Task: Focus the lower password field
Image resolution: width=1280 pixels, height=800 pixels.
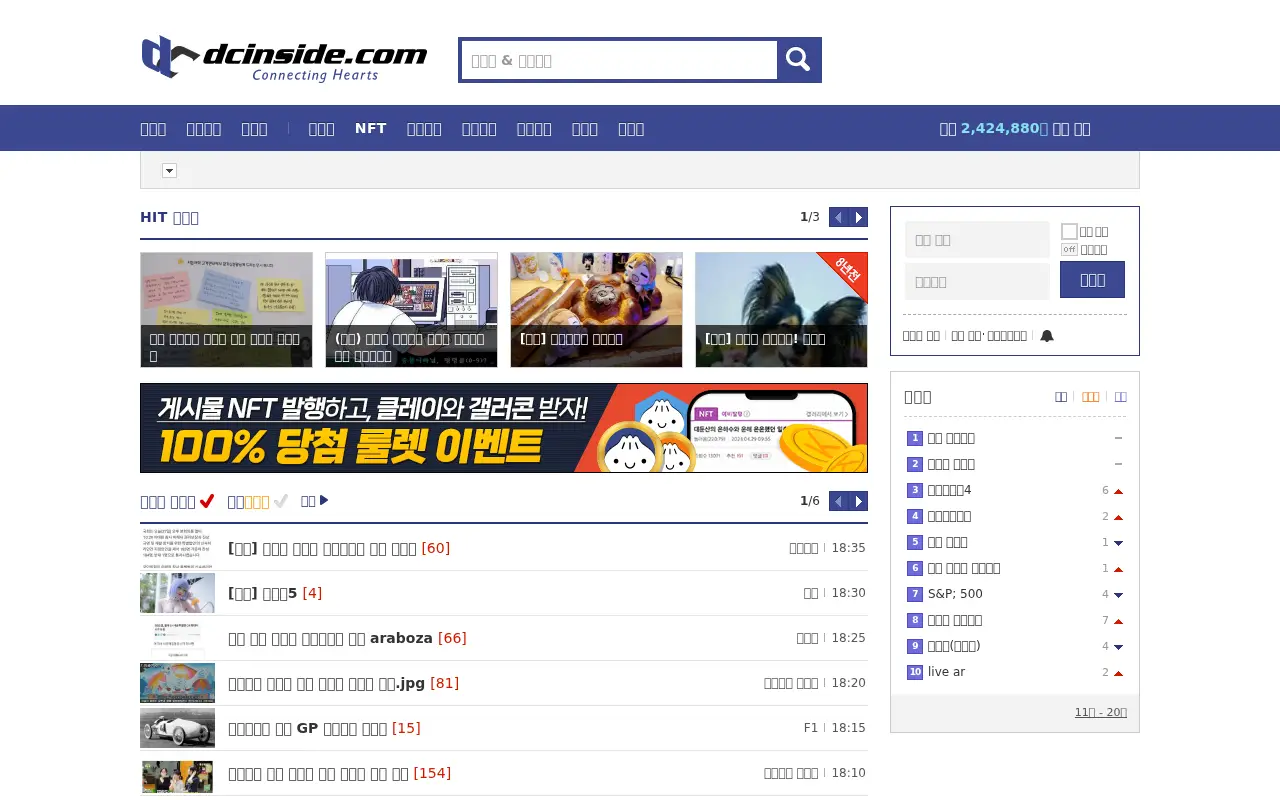Action: pos(977,282)
